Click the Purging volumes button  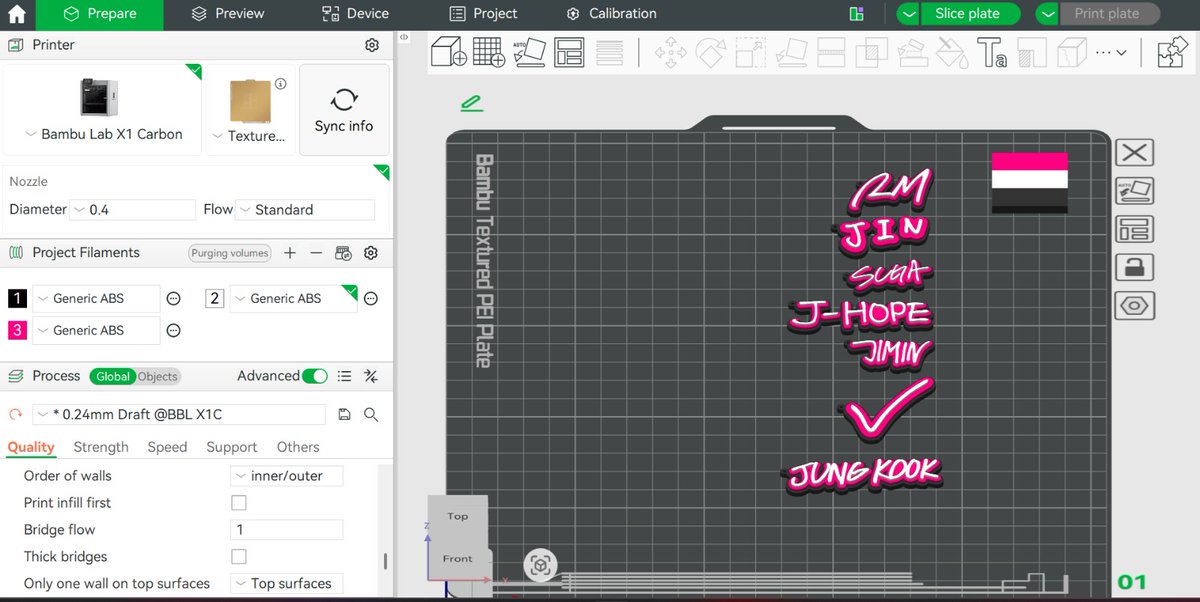(230, 253)
